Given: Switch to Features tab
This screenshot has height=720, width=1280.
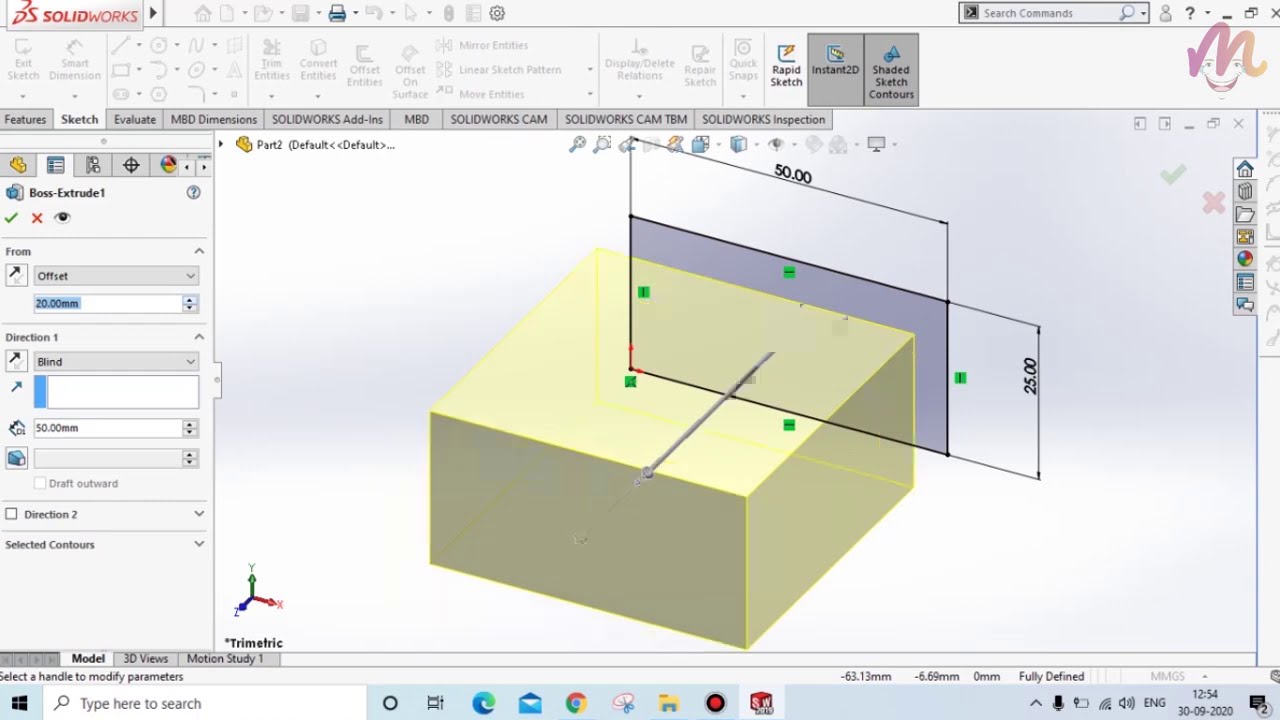Looking at the screenshot, I should point(25,119).
